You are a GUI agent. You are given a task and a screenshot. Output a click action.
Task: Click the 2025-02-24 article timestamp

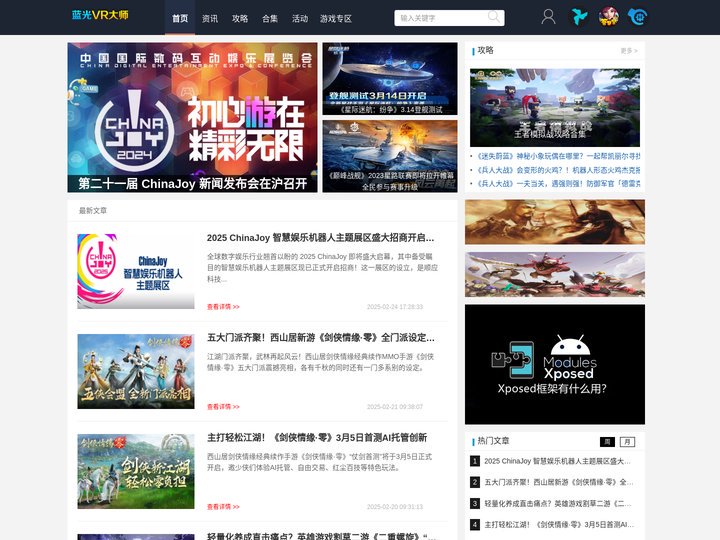(395, 307)
